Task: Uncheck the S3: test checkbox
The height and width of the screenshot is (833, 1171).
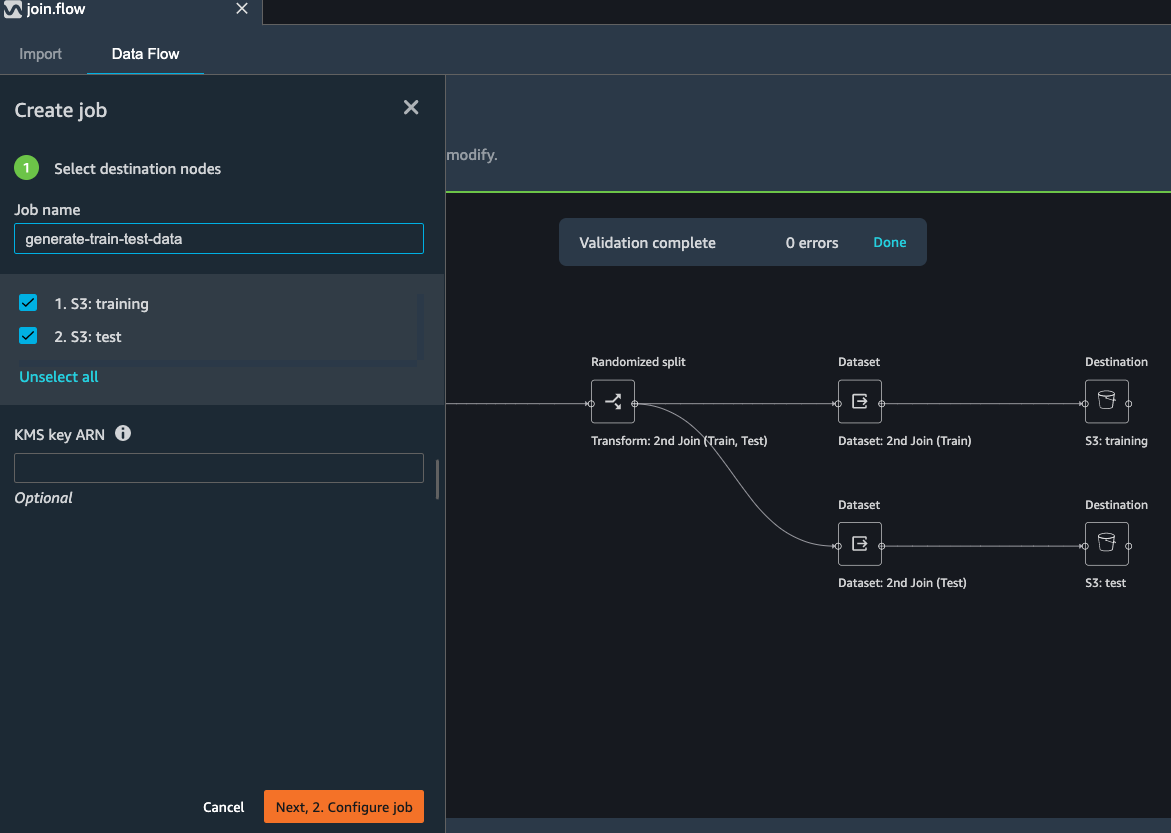Action: 28,335
